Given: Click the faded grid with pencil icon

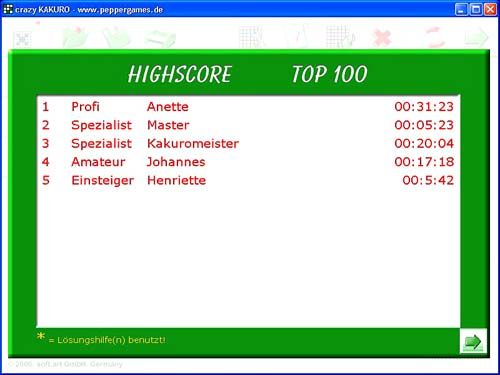Looking at the screenshot, I should 341,37.
